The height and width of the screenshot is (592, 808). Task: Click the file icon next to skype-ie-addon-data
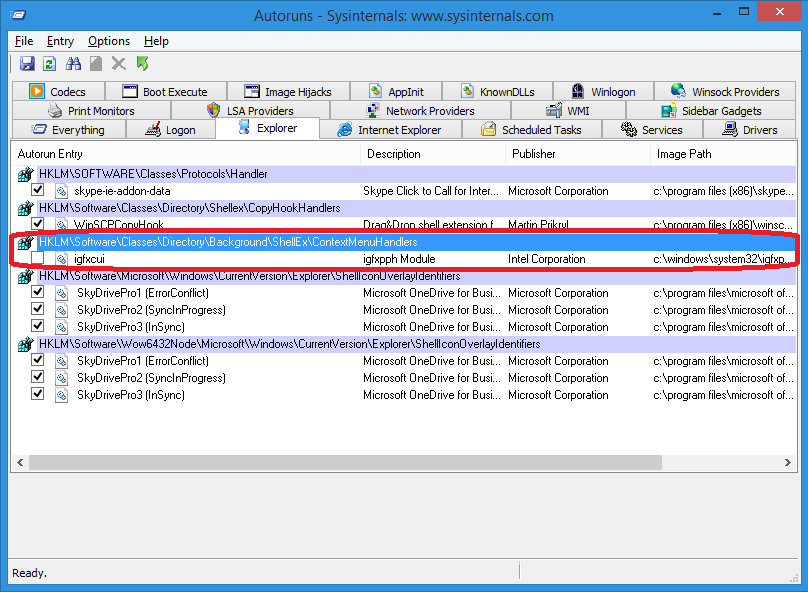point(61,191)
